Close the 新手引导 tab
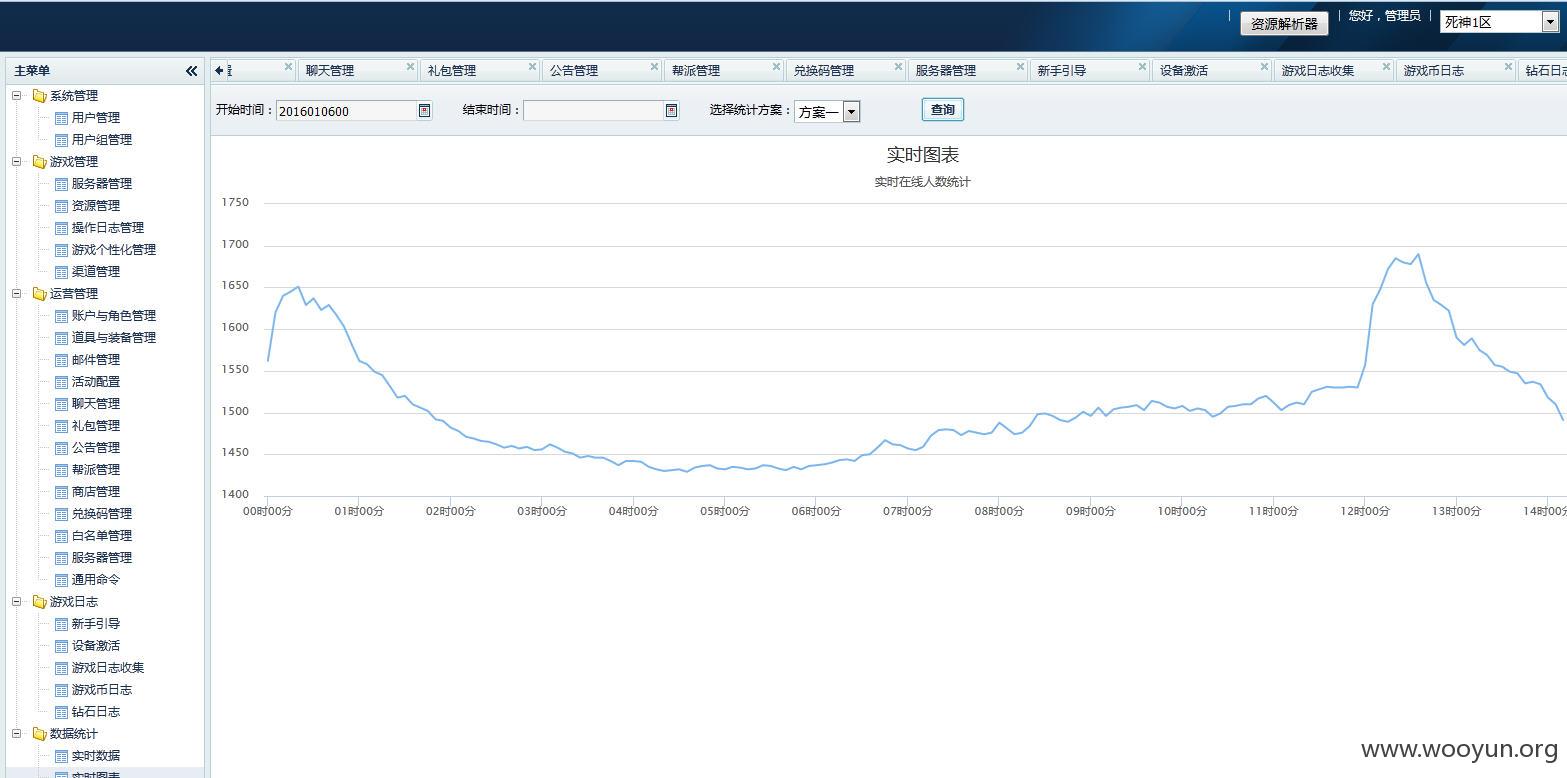The image size is (1567, 778). point(1142,67)
